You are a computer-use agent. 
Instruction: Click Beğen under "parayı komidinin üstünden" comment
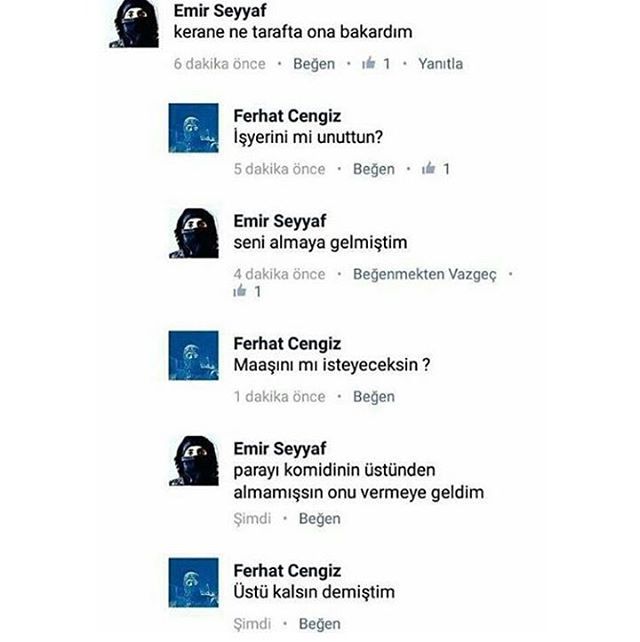click(x=320, y=519)
